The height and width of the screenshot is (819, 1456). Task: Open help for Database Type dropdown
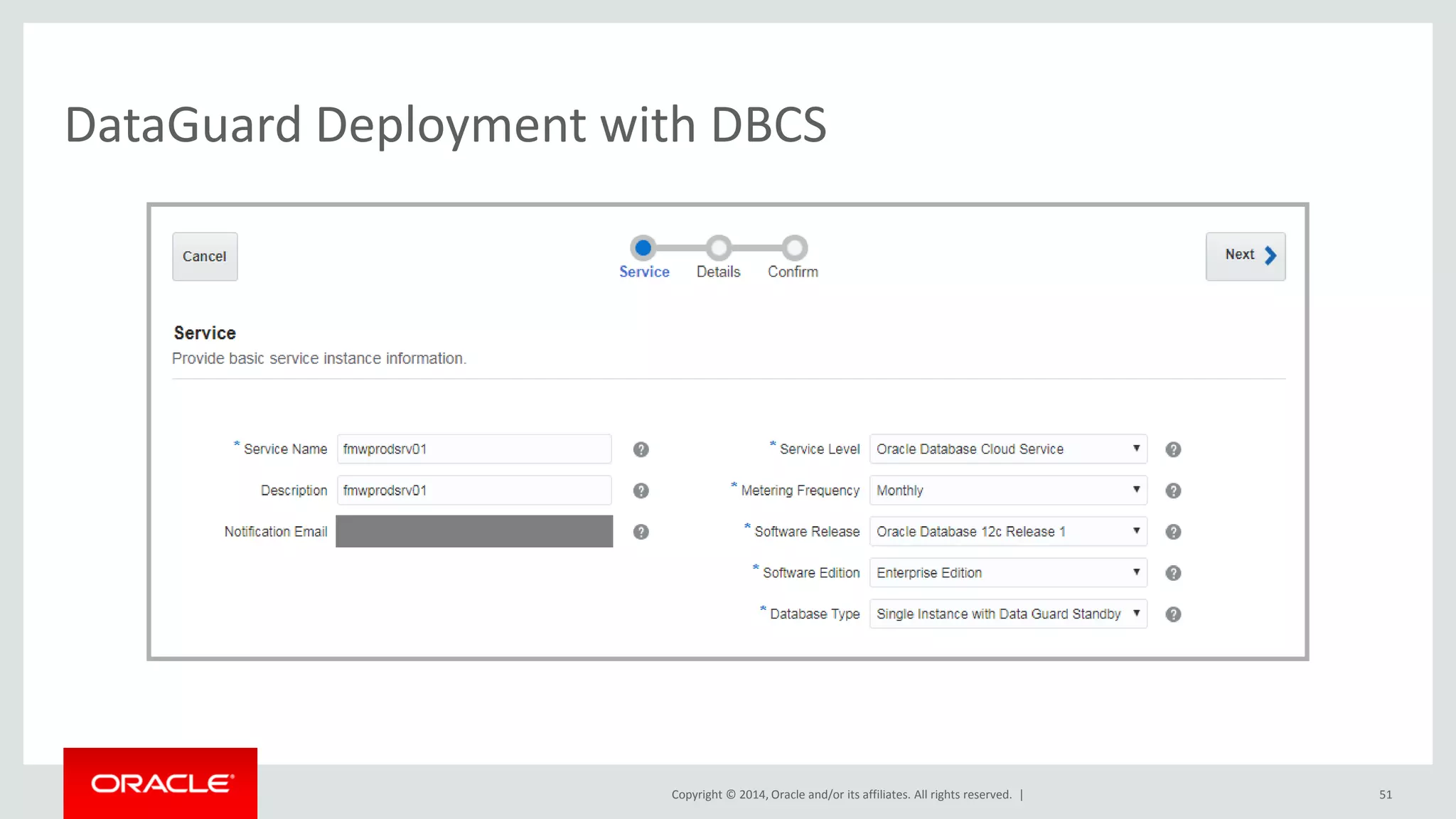[1173, 614]
